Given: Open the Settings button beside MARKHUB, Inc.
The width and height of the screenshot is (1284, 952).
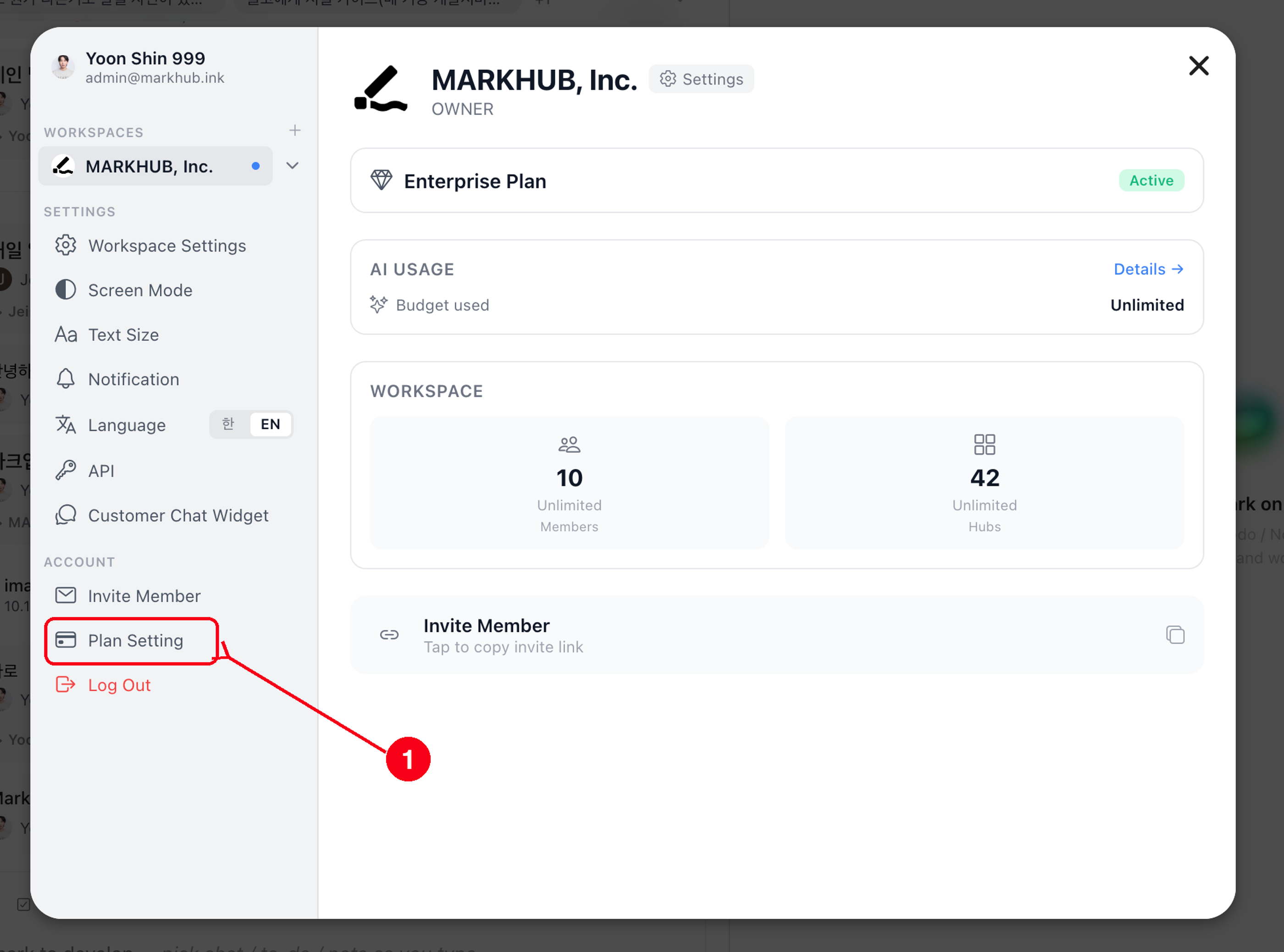Looking at the screenshot, I should point(701,79).
